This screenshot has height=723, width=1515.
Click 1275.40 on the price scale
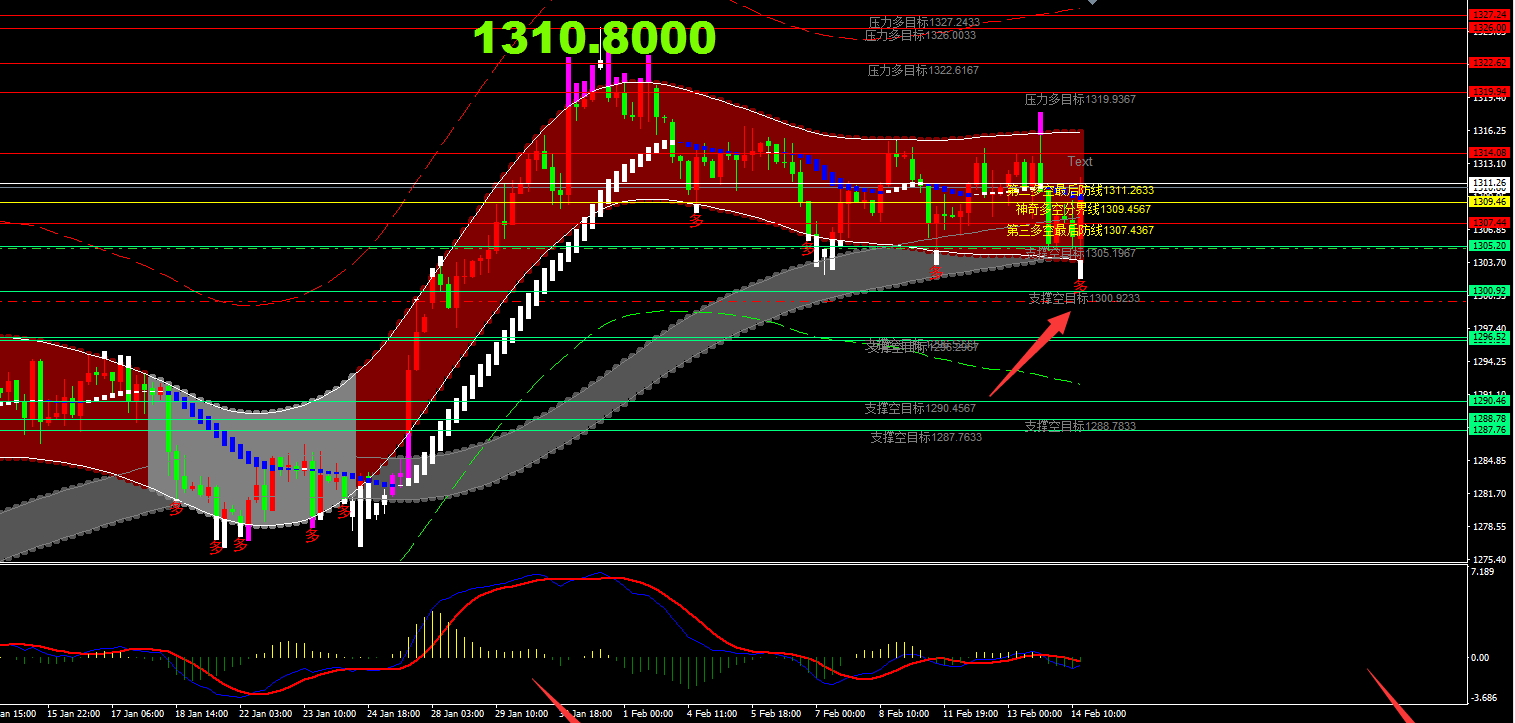pyautogui.click(x=1489, y=559)
